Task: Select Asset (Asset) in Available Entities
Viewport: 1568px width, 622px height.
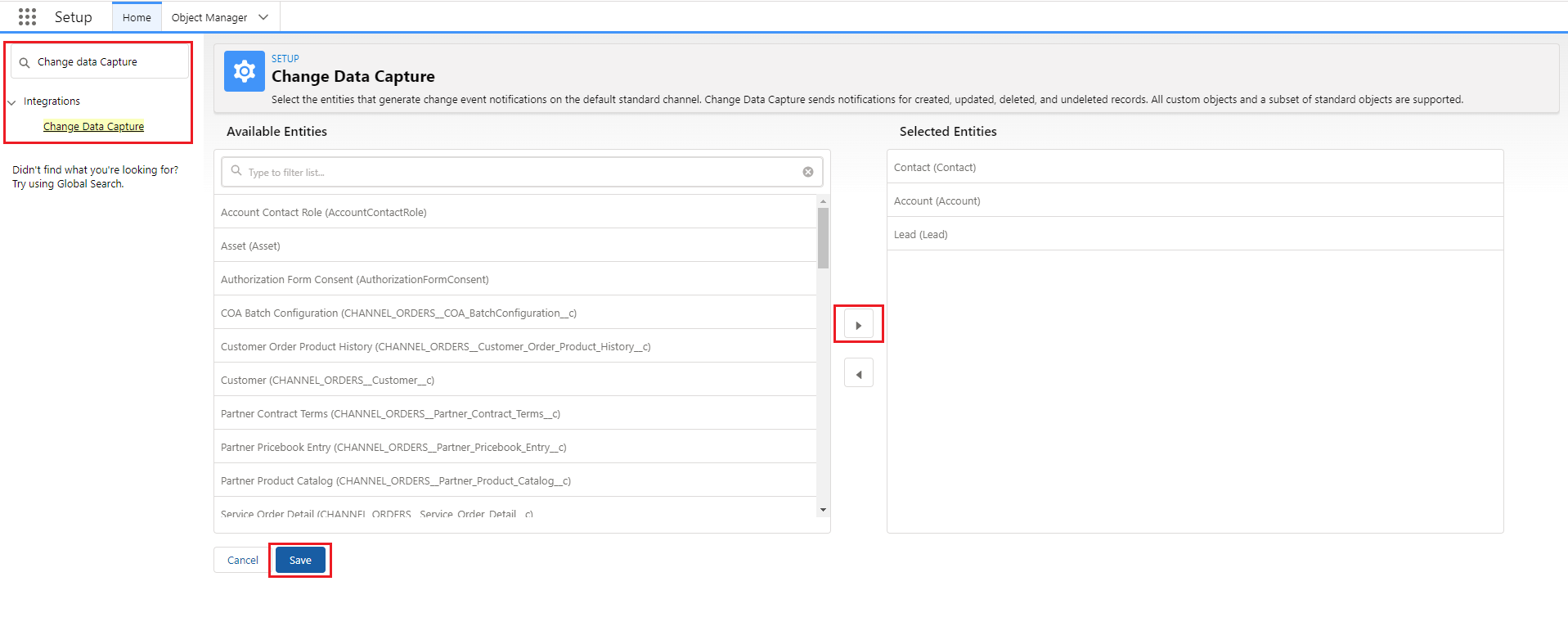Action: click(250, 246)
